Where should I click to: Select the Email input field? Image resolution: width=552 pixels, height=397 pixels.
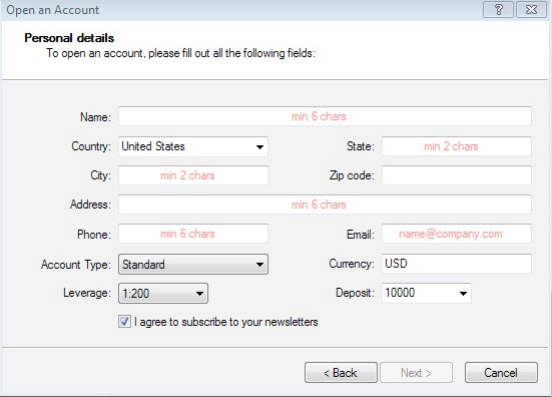[457, 234]
